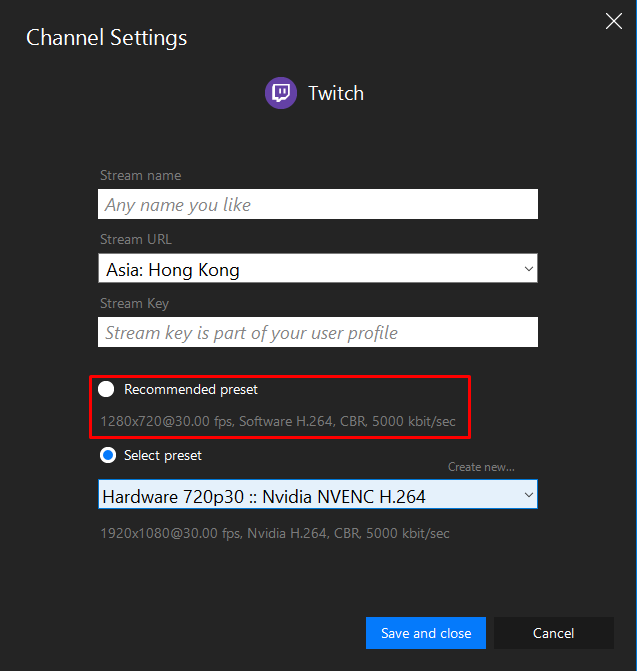Expand the Hardware 720p30 preset dropdown
Viewport: 637px width, 671px height.
click(318, 494)
